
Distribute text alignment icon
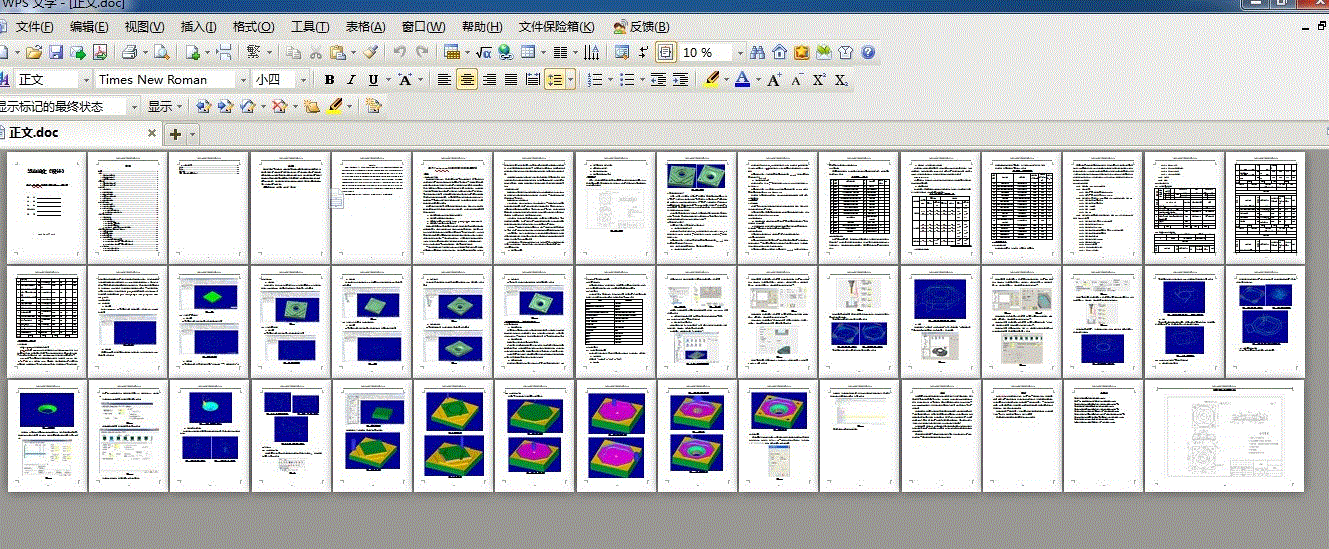(533, 79)
